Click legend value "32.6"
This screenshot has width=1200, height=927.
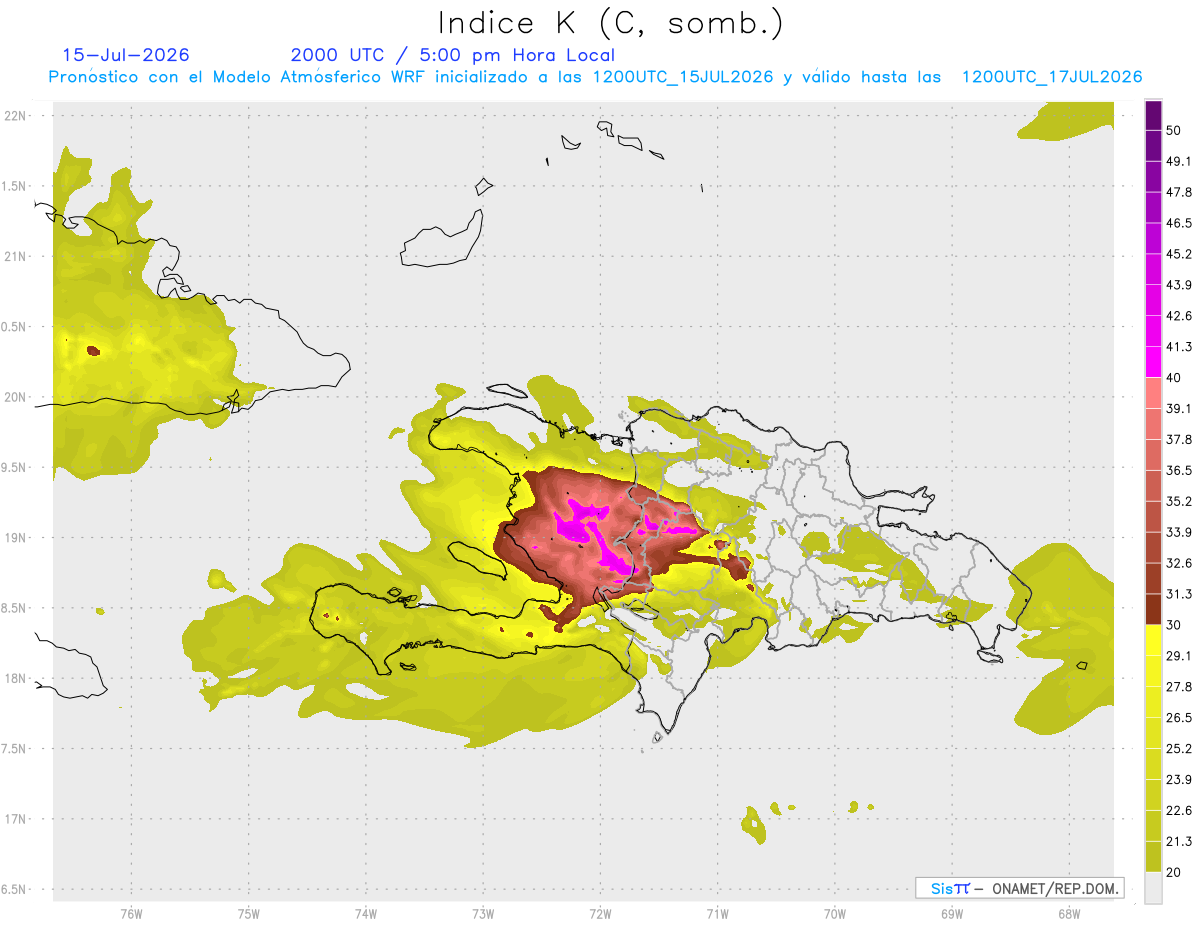pyautogui.click(x=1180, y=563)
